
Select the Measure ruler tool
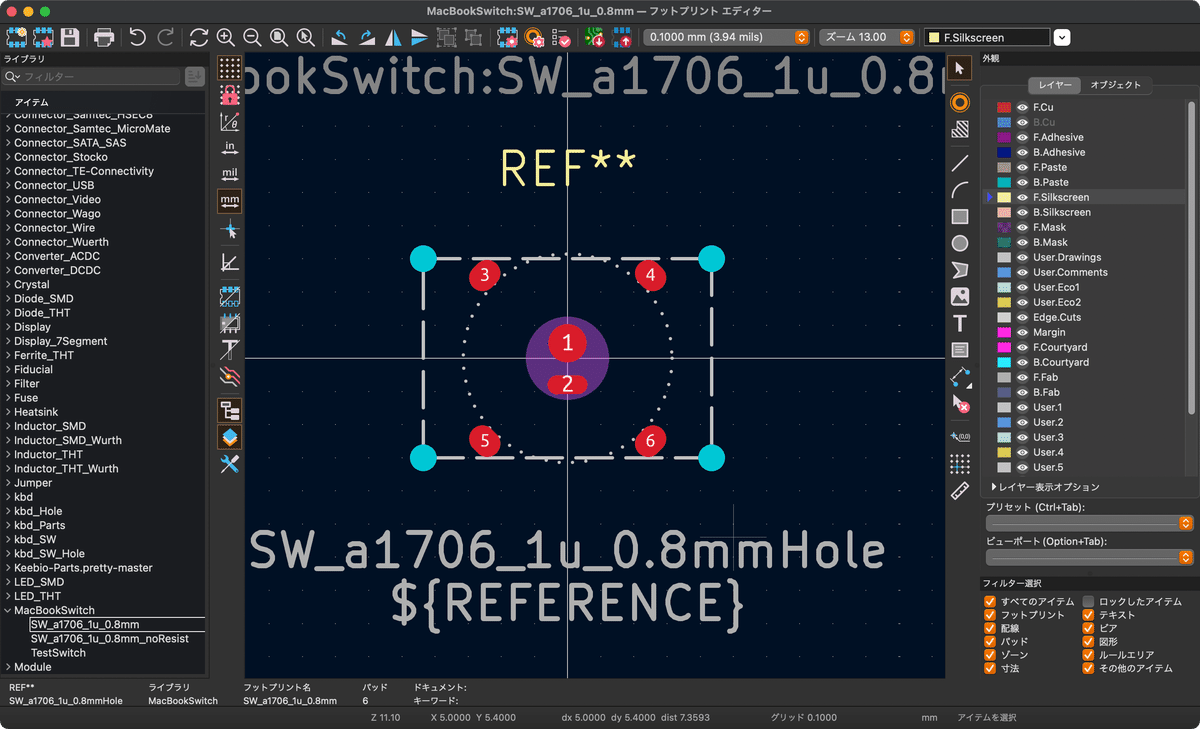point(960,490)
